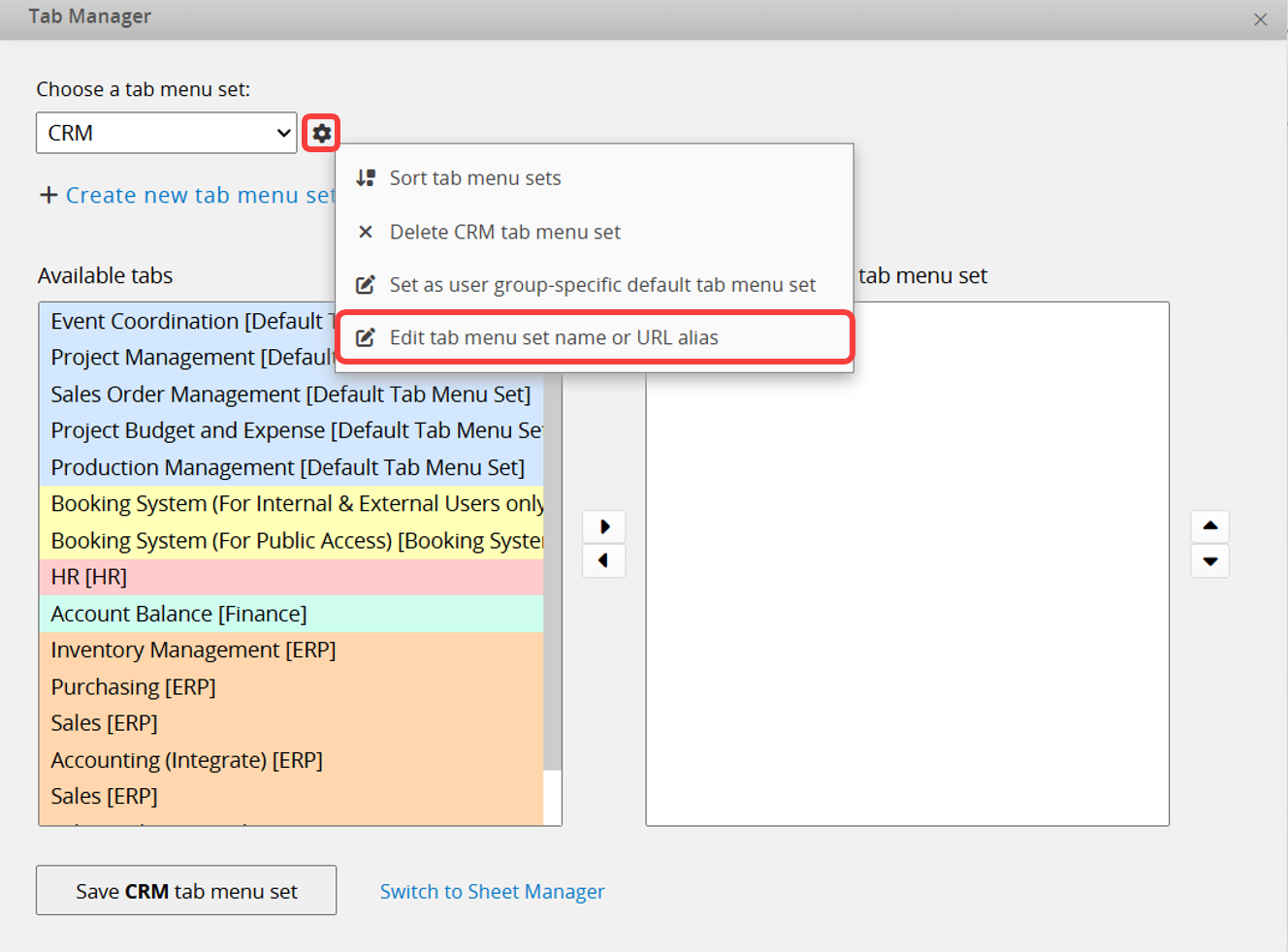The image size is (1288, 952).
Task: Click the right arrow to add tab
Action: click(x=604, y=526)
